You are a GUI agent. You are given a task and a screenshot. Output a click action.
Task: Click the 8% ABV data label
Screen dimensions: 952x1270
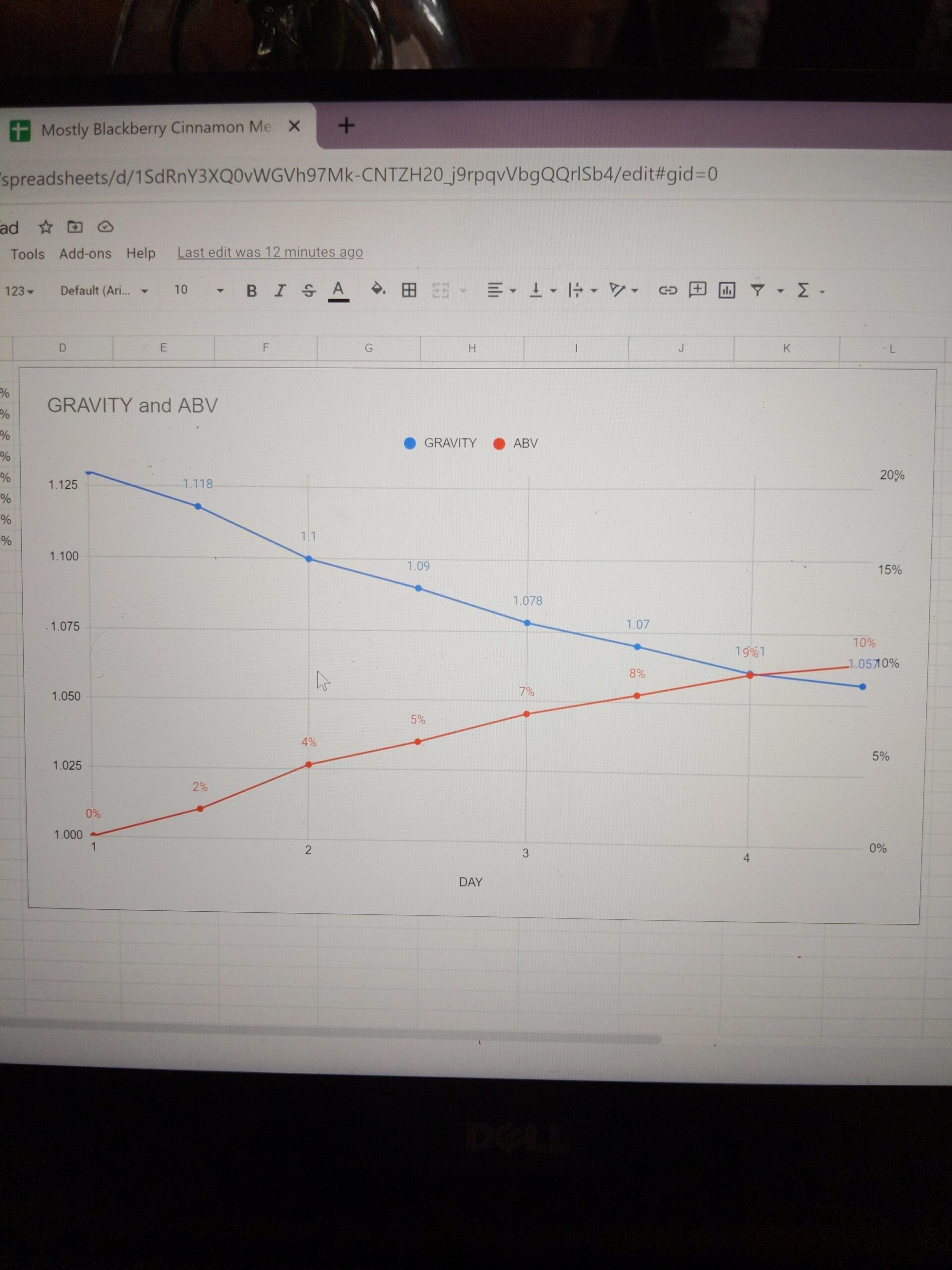[637, 674]
